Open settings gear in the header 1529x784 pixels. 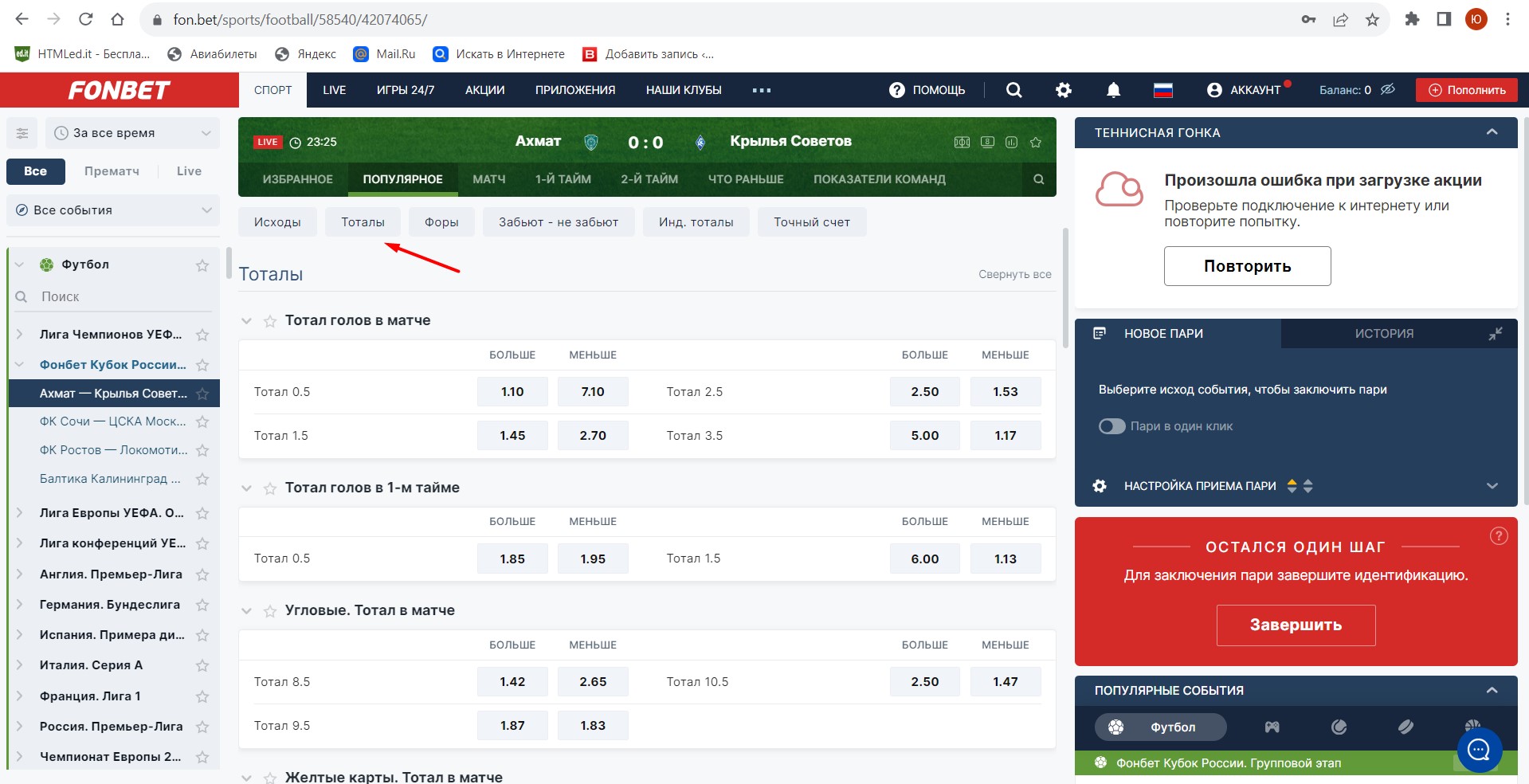(1064, 90)
